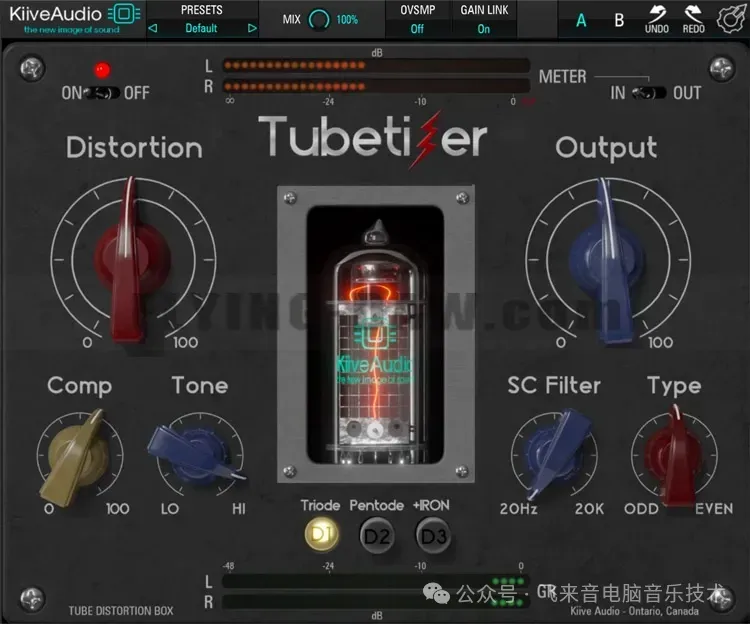Click the EVEN label under Type
The image size is (750, 624).
(x=714, y=509)
